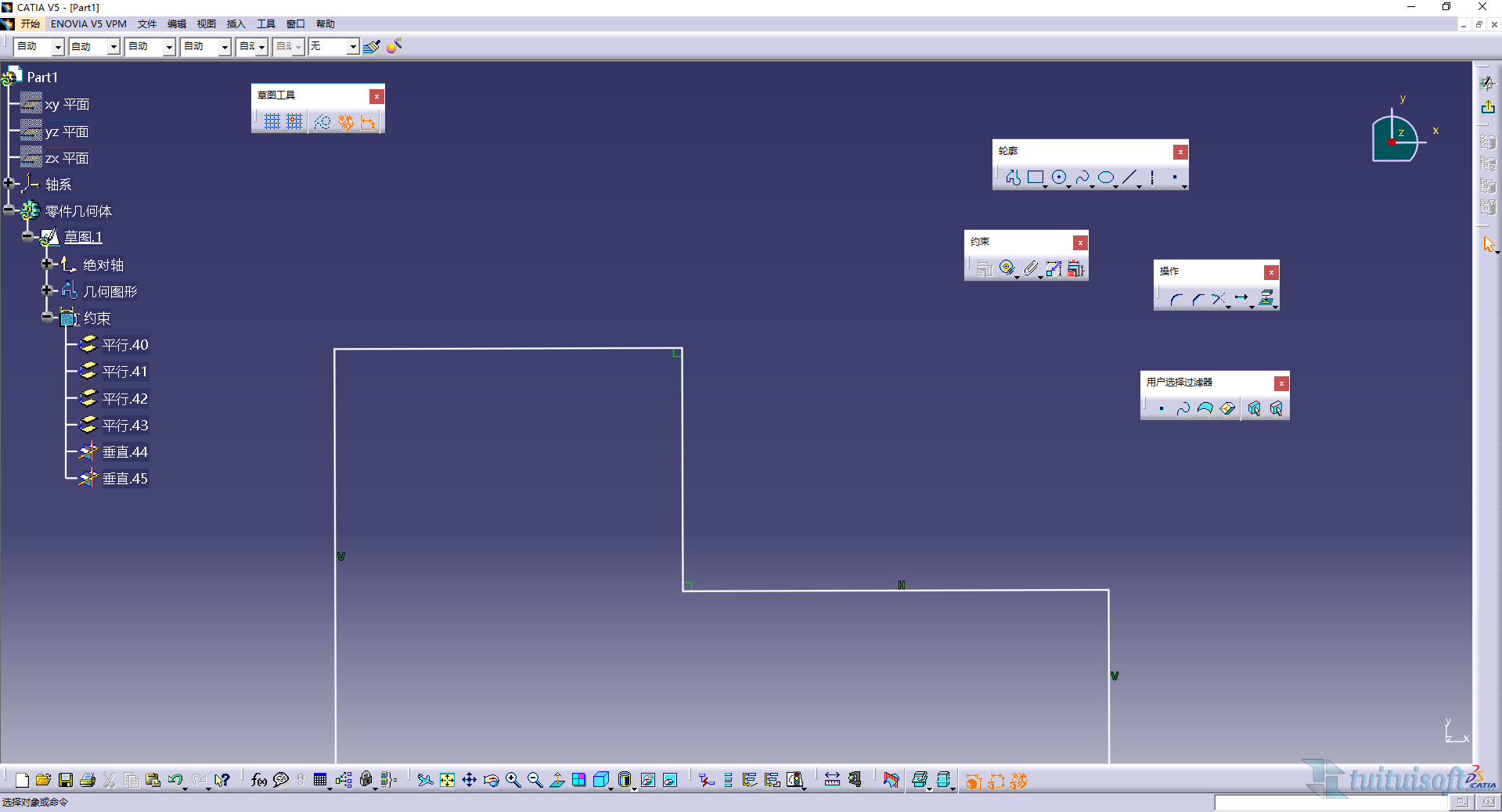Select 垂直.44 constraint in the tree
The image size is (1502, 812).
point(124,452)
